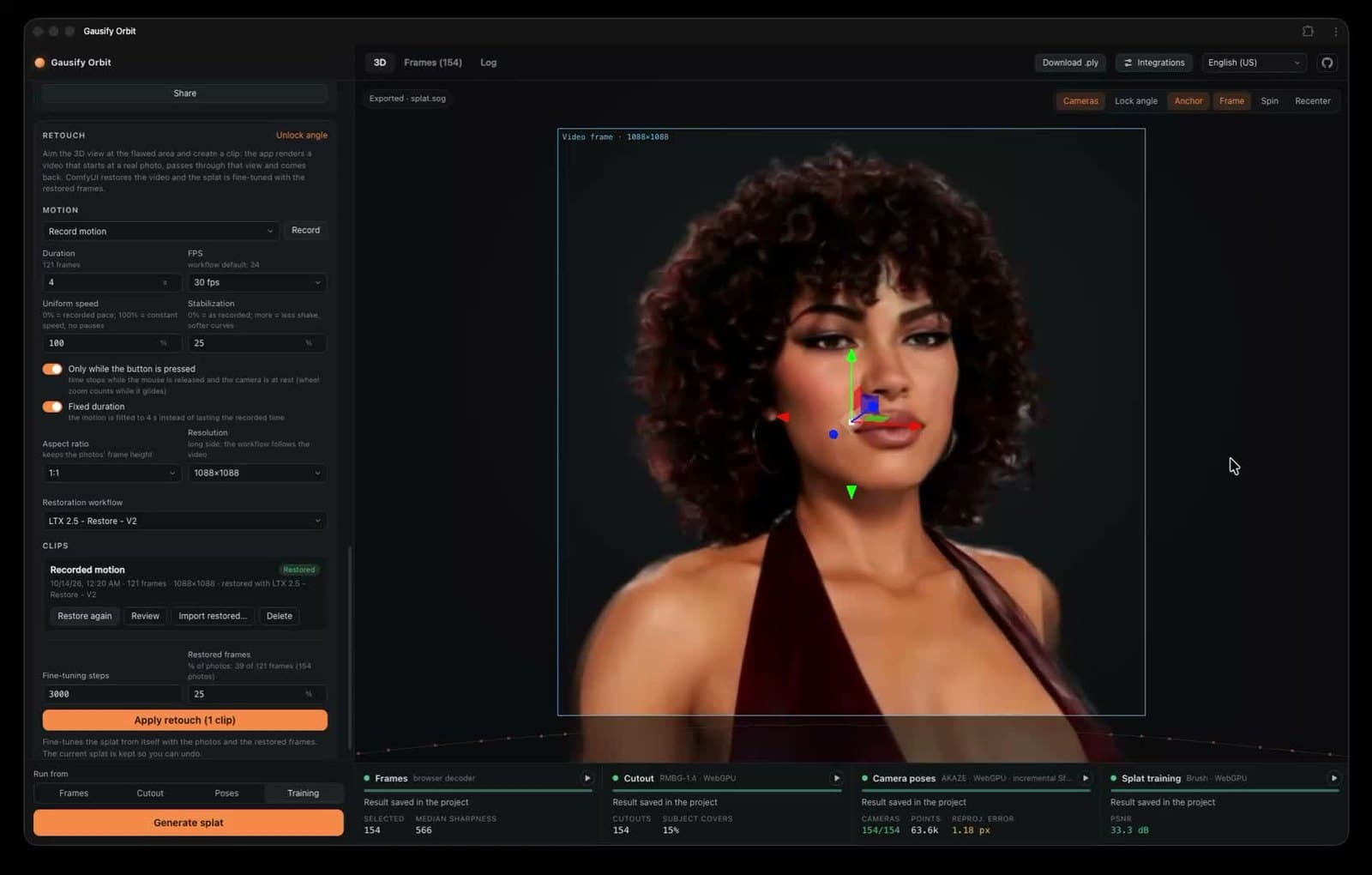Image resolution: width=1372 pixels, height=875 pixels.
Task: Click the Review clip button
Action: [145, 616]
